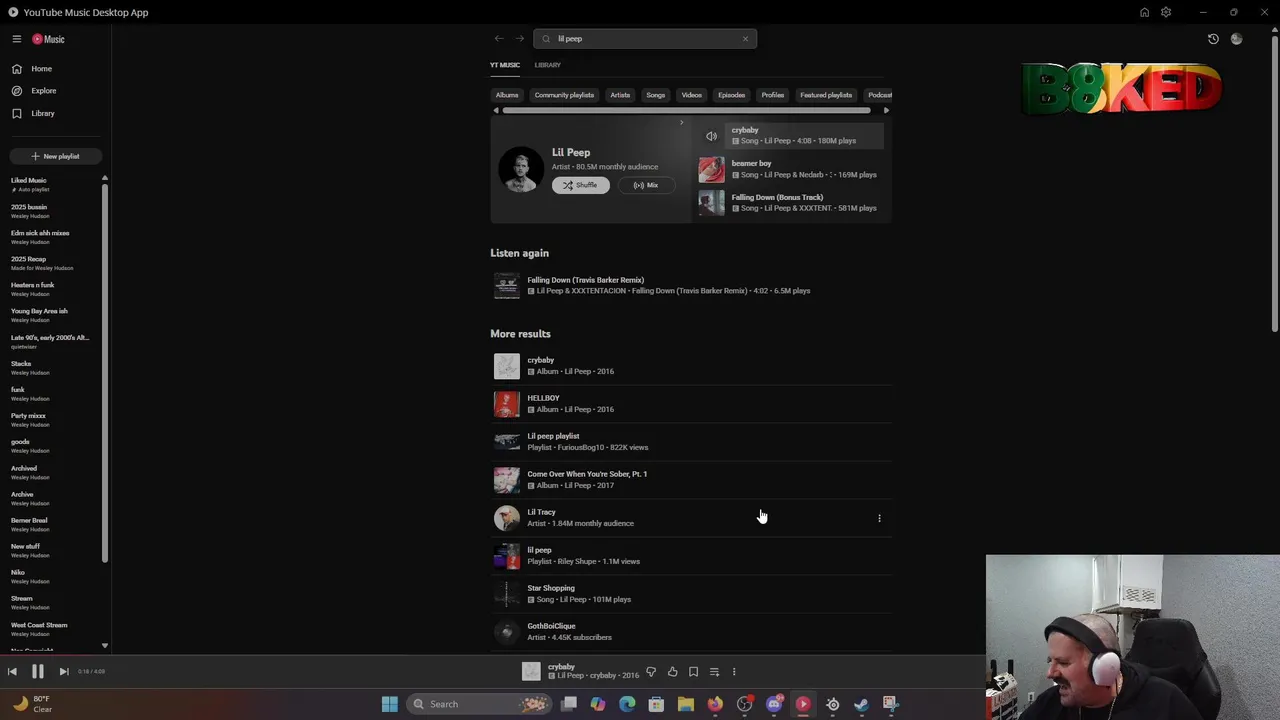Filter results by Videos chip

point(691,95)
